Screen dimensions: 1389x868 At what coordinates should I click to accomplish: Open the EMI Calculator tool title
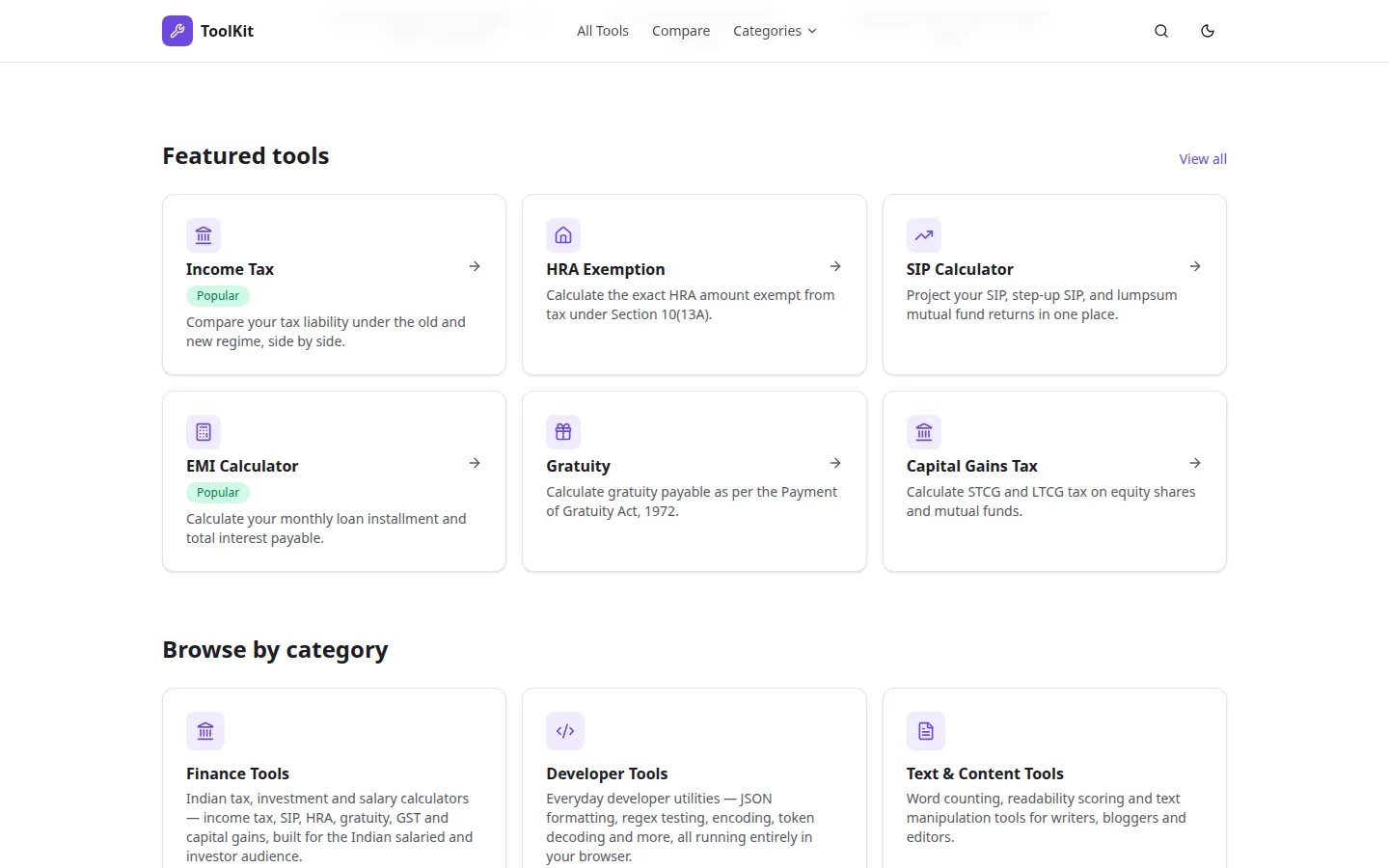point(242,466)
